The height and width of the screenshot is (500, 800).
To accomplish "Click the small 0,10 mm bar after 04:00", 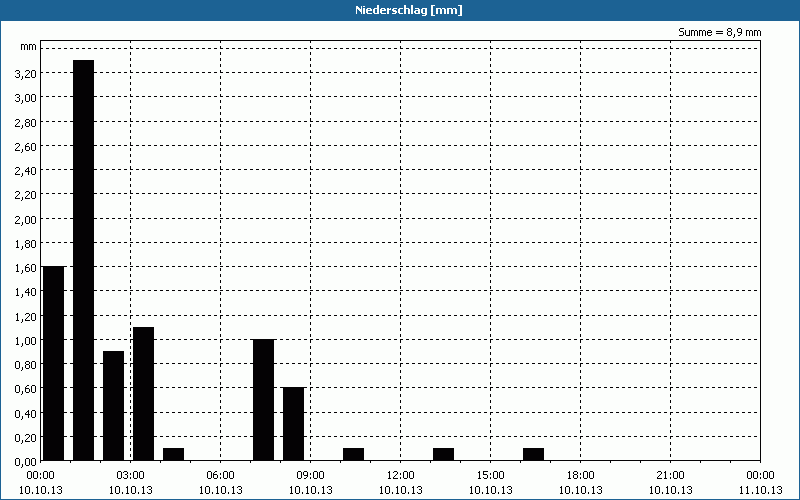I will coord(173,454).
